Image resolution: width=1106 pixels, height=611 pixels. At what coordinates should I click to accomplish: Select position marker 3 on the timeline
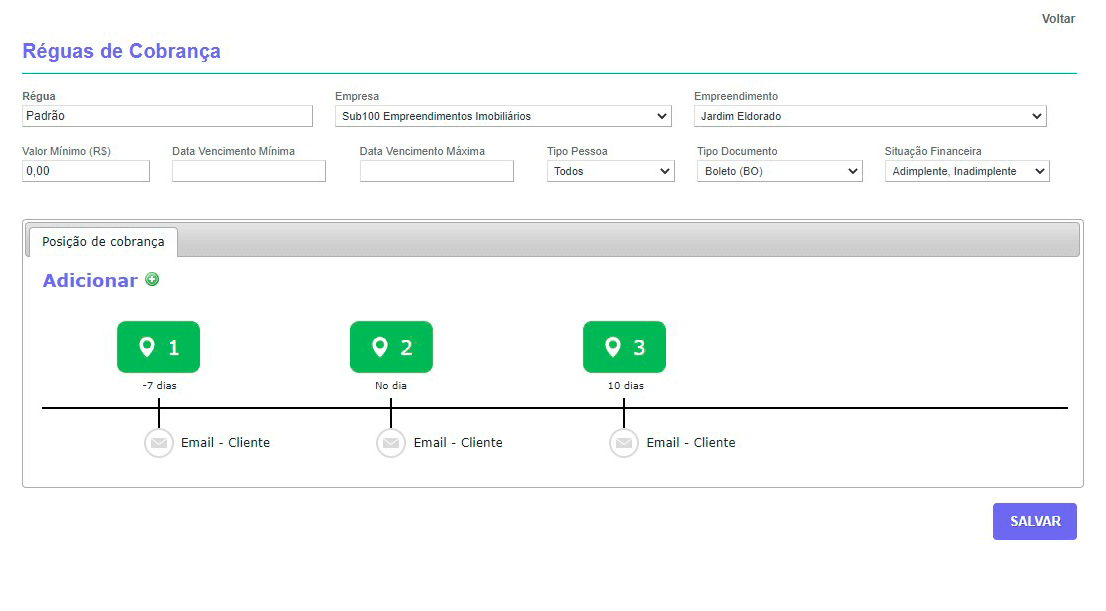(x=624, y=347)
